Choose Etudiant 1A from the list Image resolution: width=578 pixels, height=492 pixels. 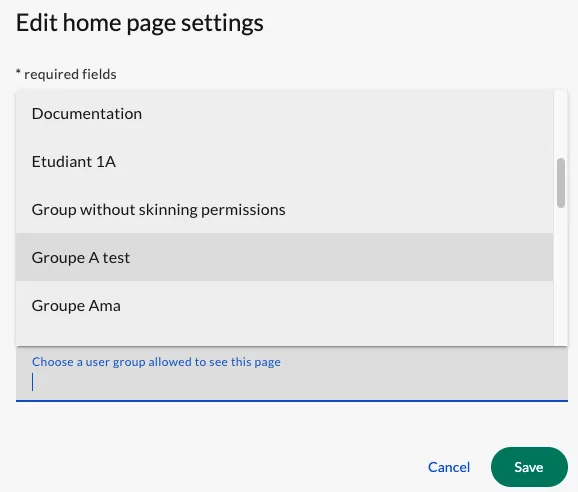click(x=284, y=161)
